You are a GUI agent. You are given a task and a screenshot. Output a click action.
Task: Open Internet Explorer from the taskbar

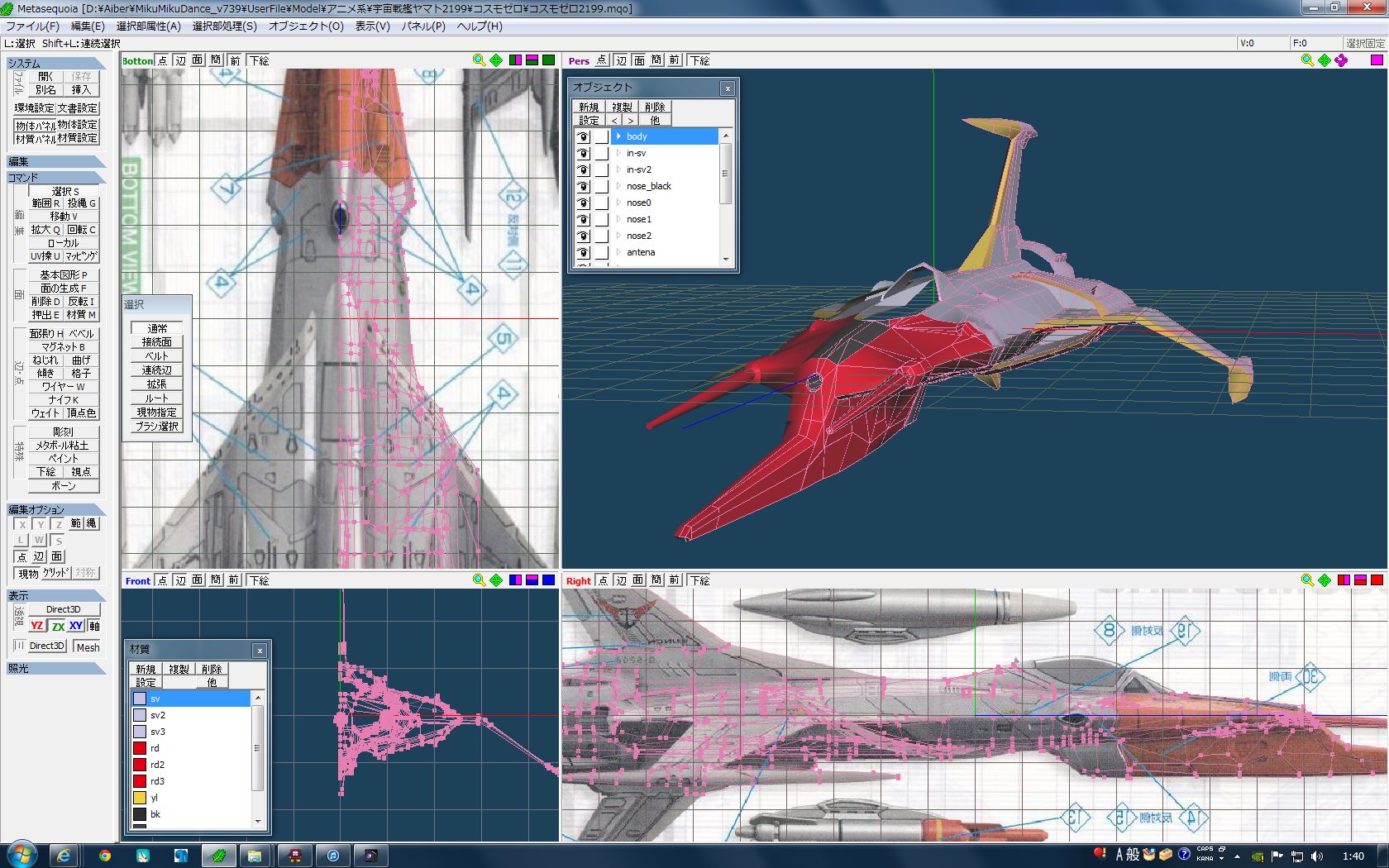[64, 856]
